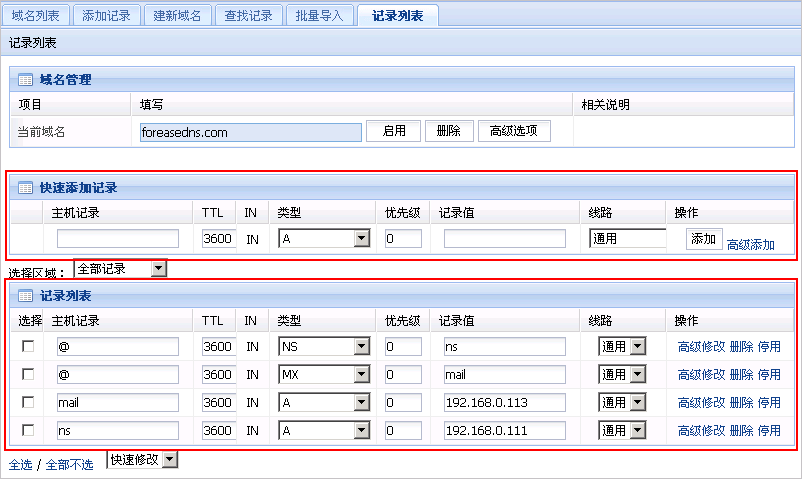Click 全部不选 to deselect all
The height and width of the screenshot is (479, 802).
click(70, 465)
